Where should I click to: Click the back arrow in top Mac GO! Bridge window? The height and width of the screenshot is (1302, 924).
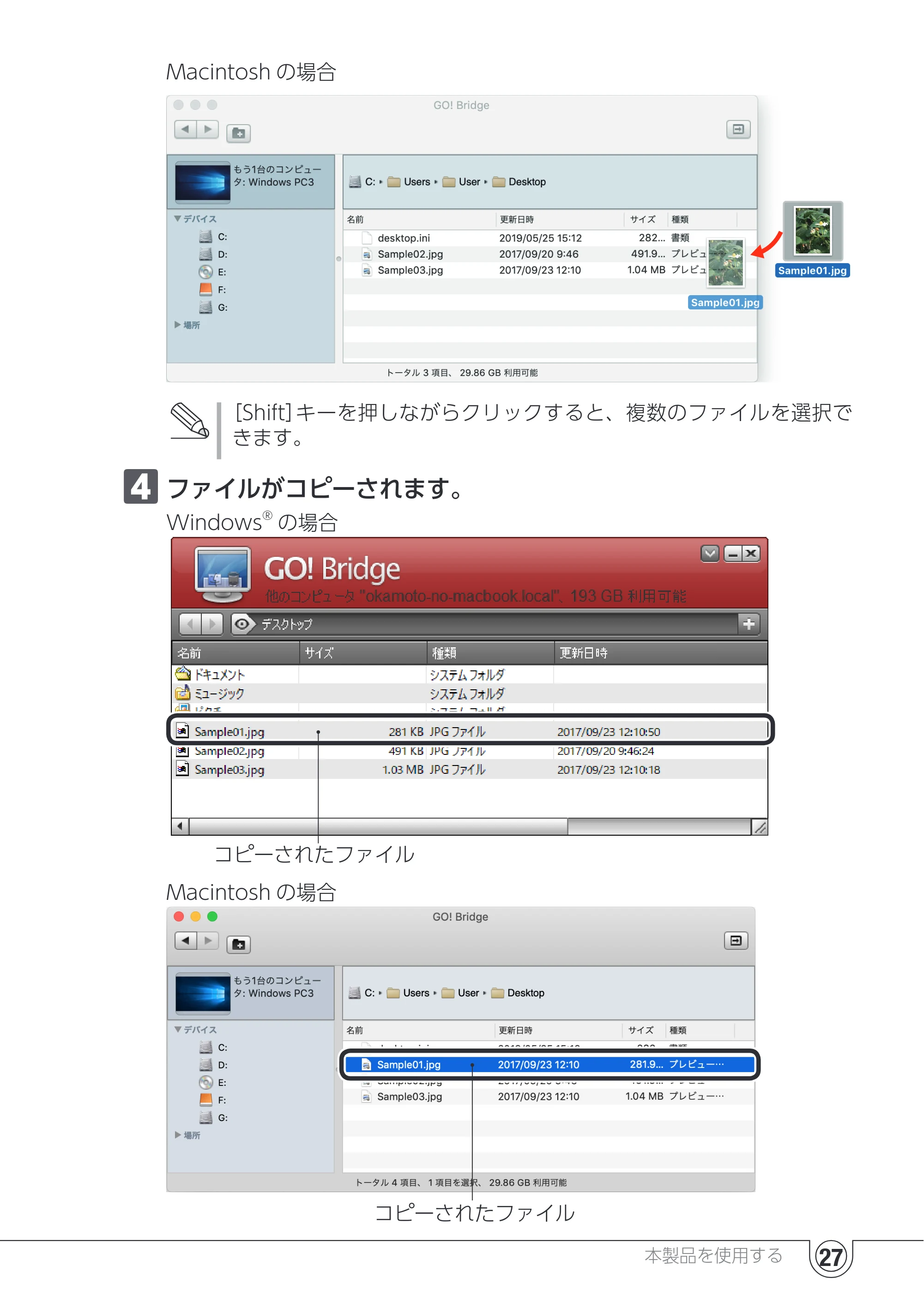pyautogui.click(x=186, y=130)
